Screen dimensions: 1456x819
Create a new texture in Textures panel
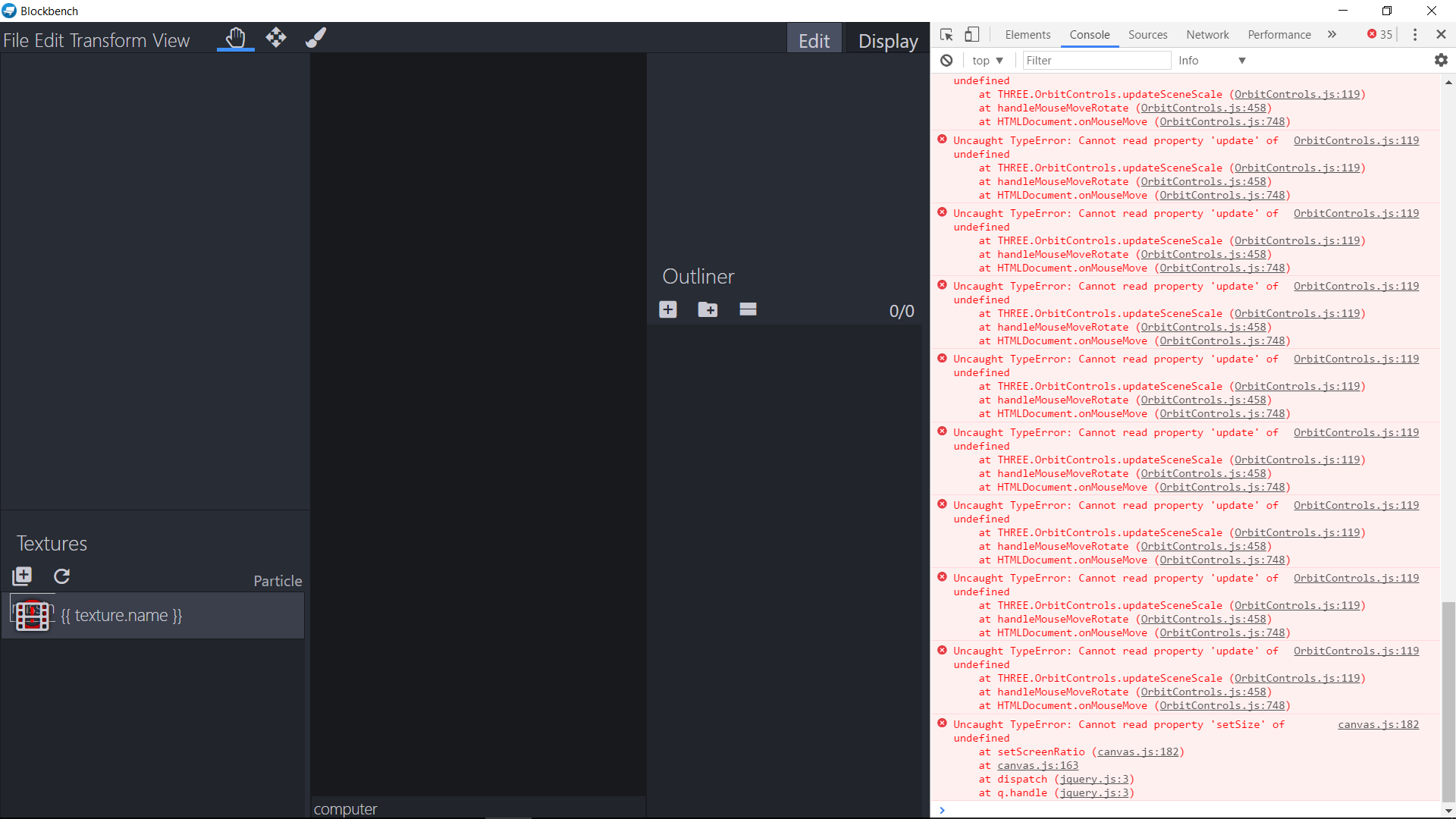[22, 576]
